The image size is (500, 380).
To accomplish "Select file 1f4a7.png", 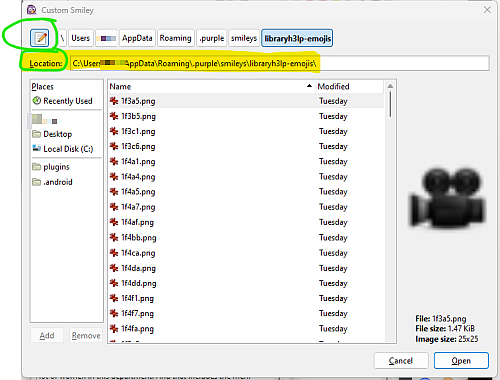I will tap(246, 207).
